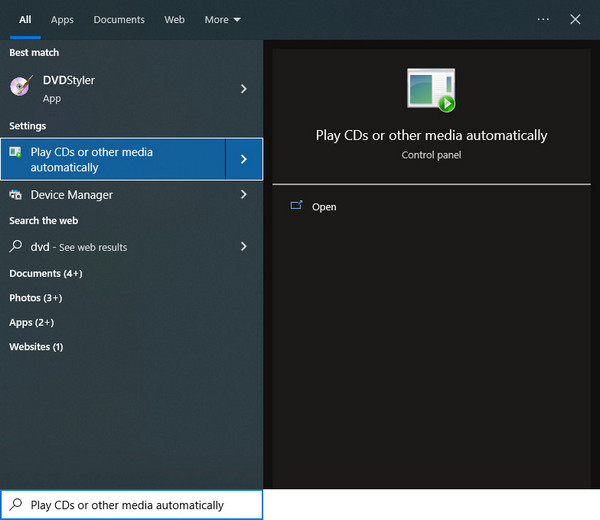Select the DVDStyler best match result

[x=132, y=89]
